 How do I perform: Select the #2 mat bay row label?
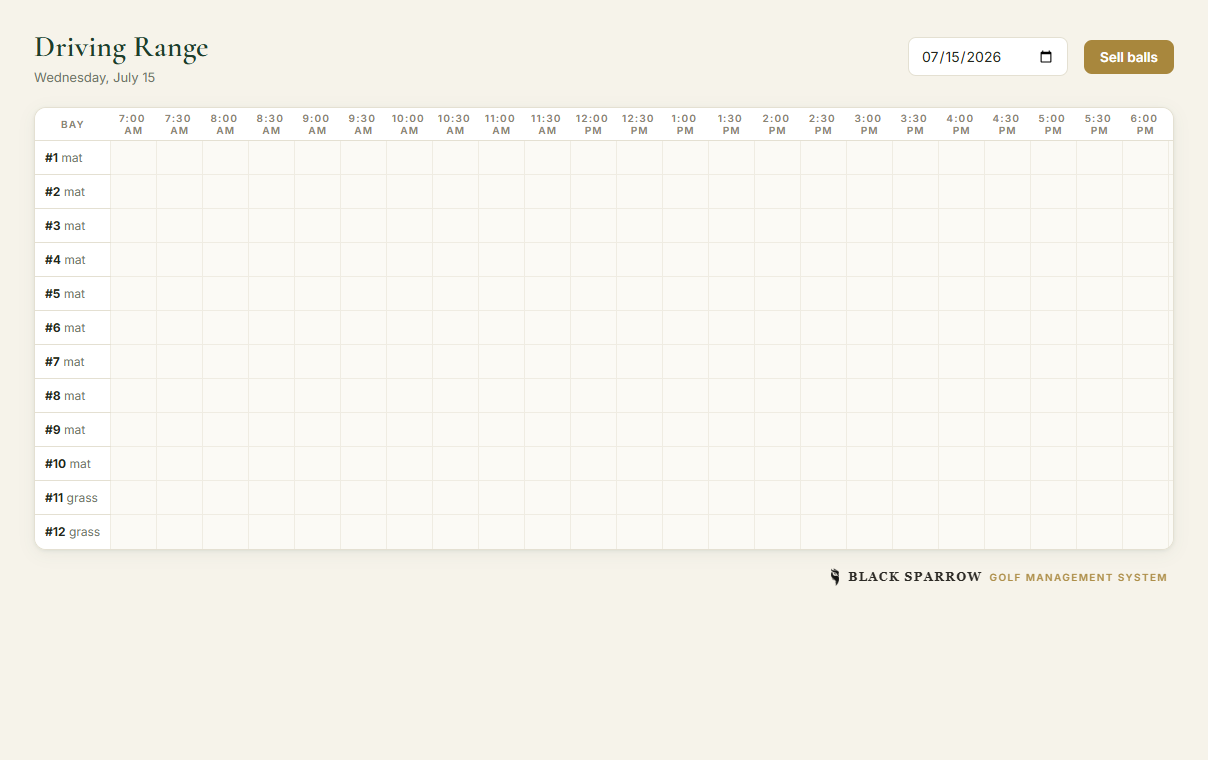pos(73,192)
